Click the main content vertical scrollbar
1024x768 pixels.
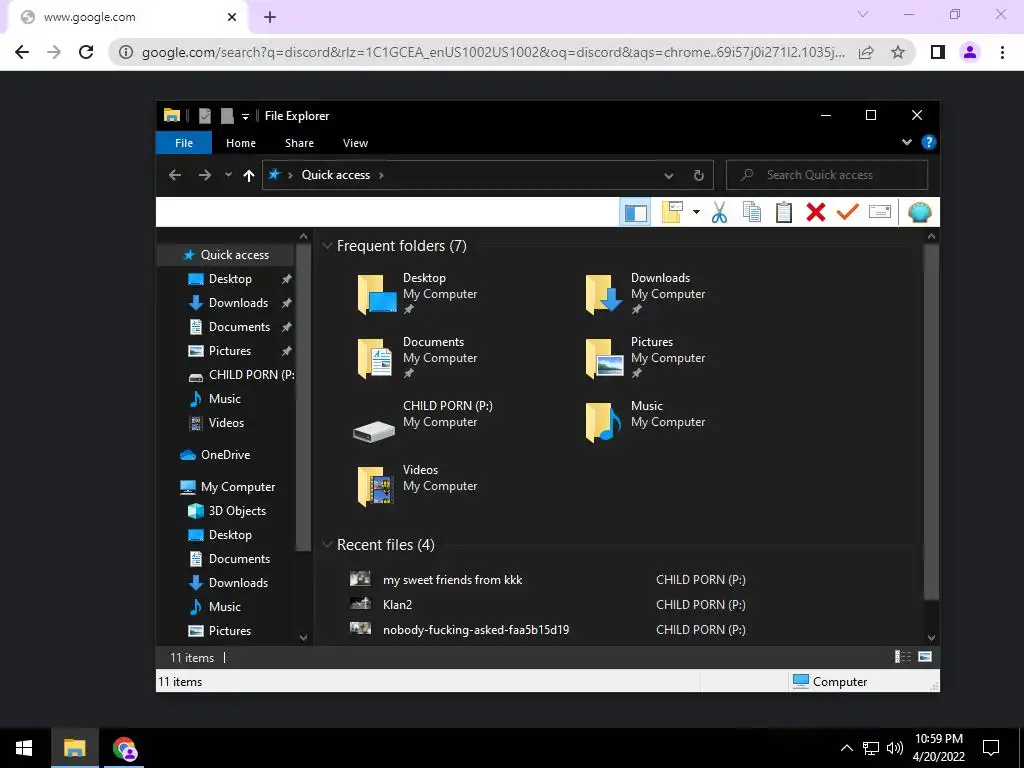coord(931,421)
